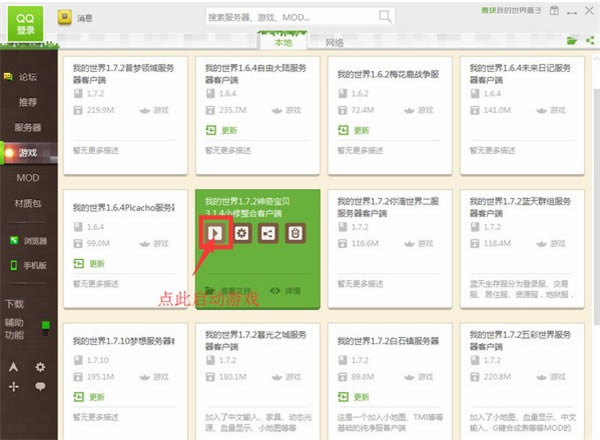Click 更新 on 1.6.2梅花鹿战争 card
The height and width of the screenshot is (440, 600).
coord(353,130)
